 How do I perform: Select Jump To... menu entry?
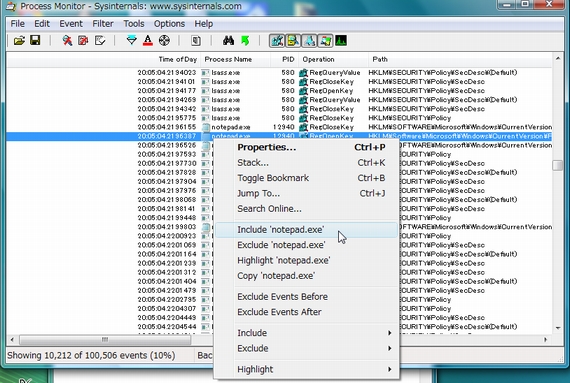coord(306,193)
